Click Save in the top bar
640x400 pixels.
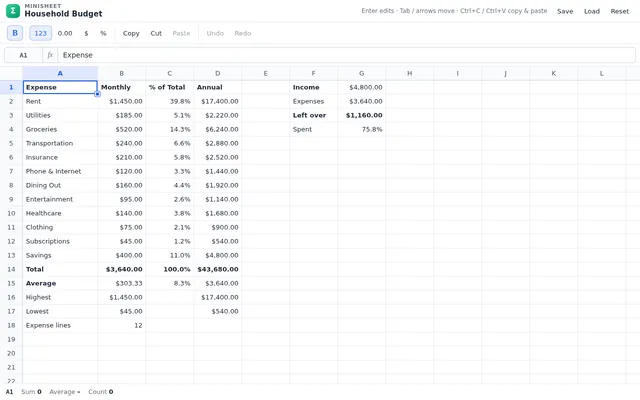pyautogui.click(x=565, y=11)
